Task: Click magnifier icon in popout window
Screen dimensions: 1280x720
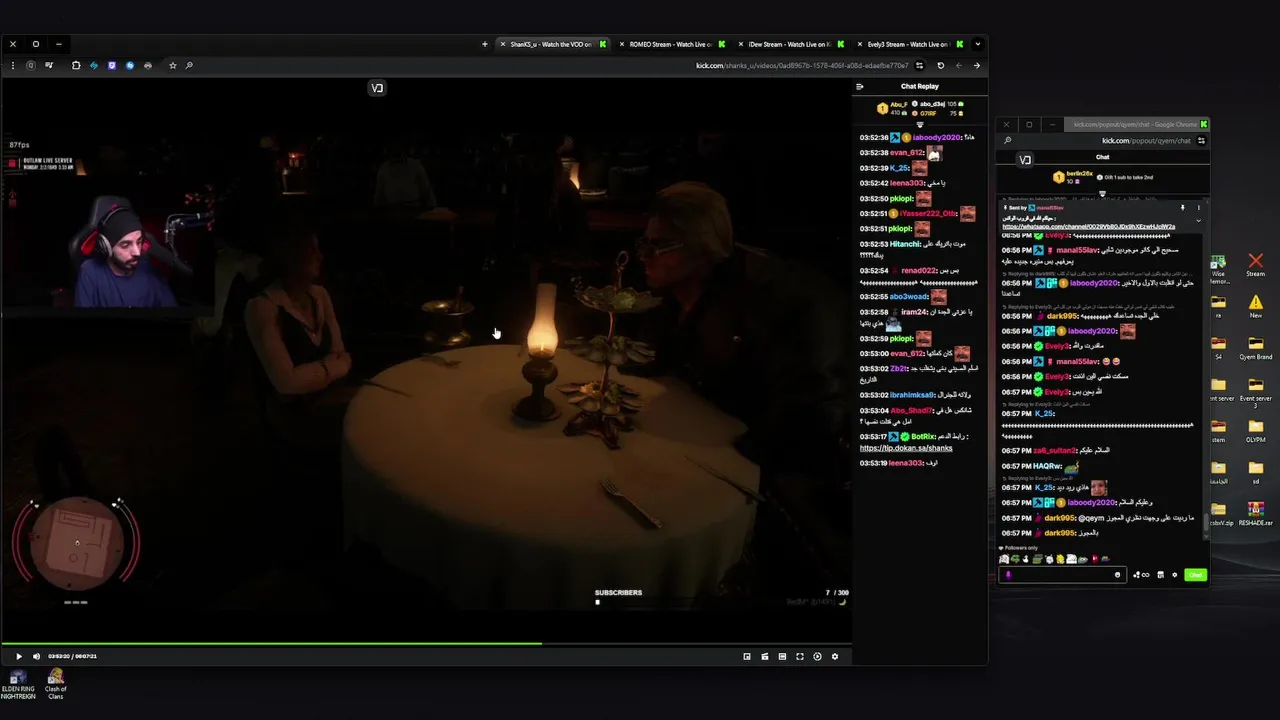Action: (1007, 141)
